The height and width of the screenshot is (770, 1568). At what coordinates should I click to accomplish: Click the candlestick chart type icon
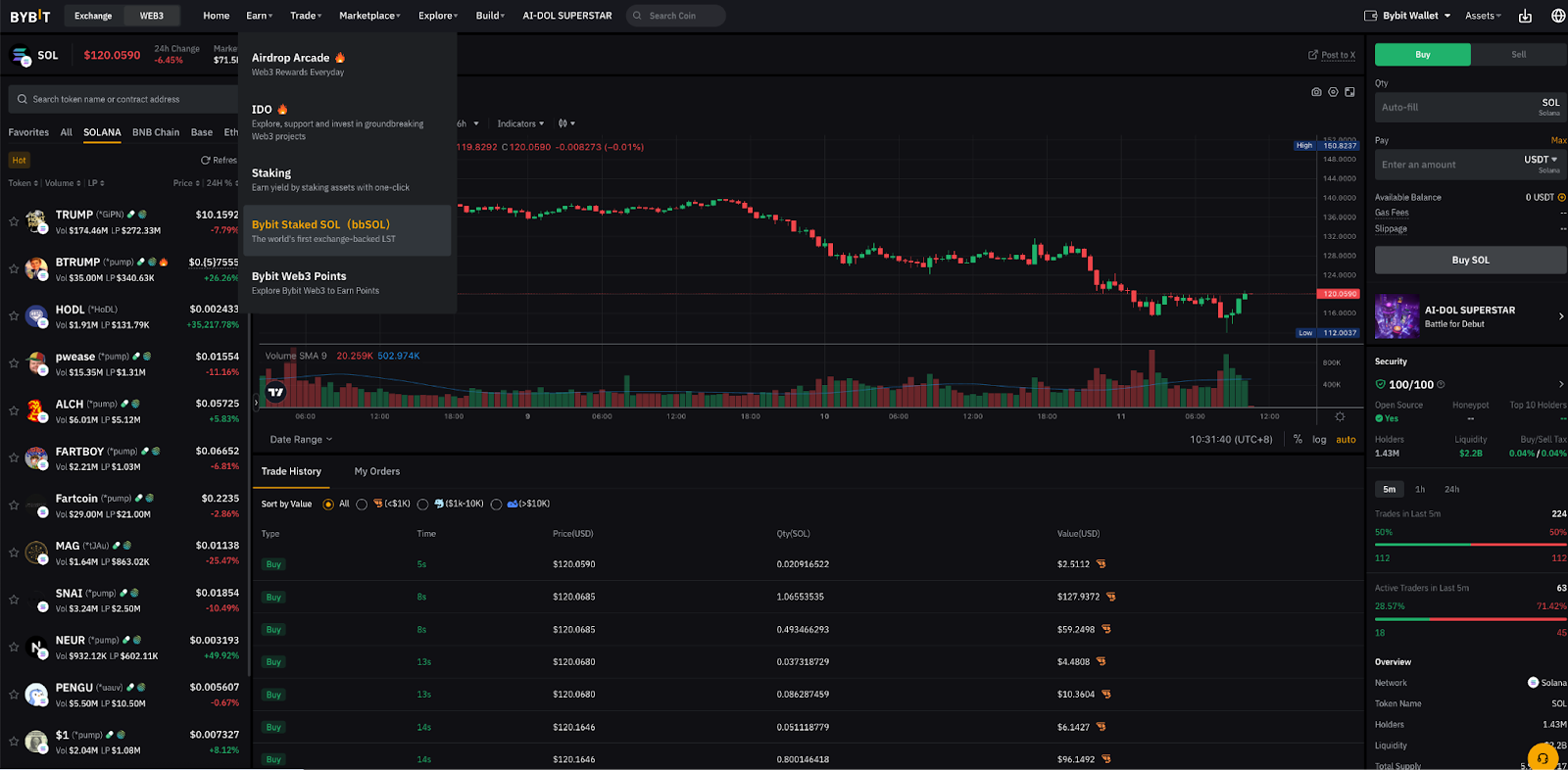click(563, 123)
